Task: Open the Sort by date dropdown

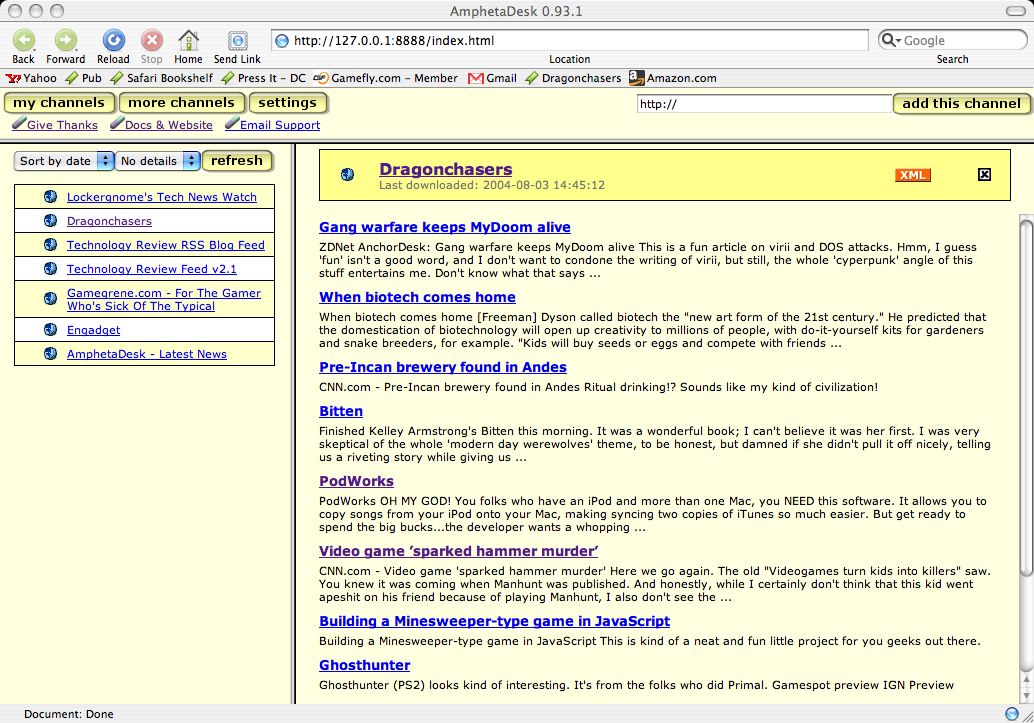Action: tap(65, 161)
